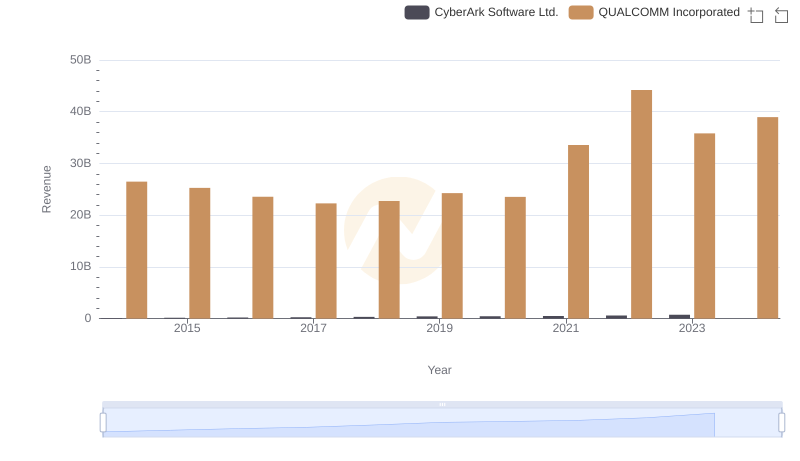Click the 10B y-axis label
The height and width of the screenshot is (461, 800).
point(81,267)
